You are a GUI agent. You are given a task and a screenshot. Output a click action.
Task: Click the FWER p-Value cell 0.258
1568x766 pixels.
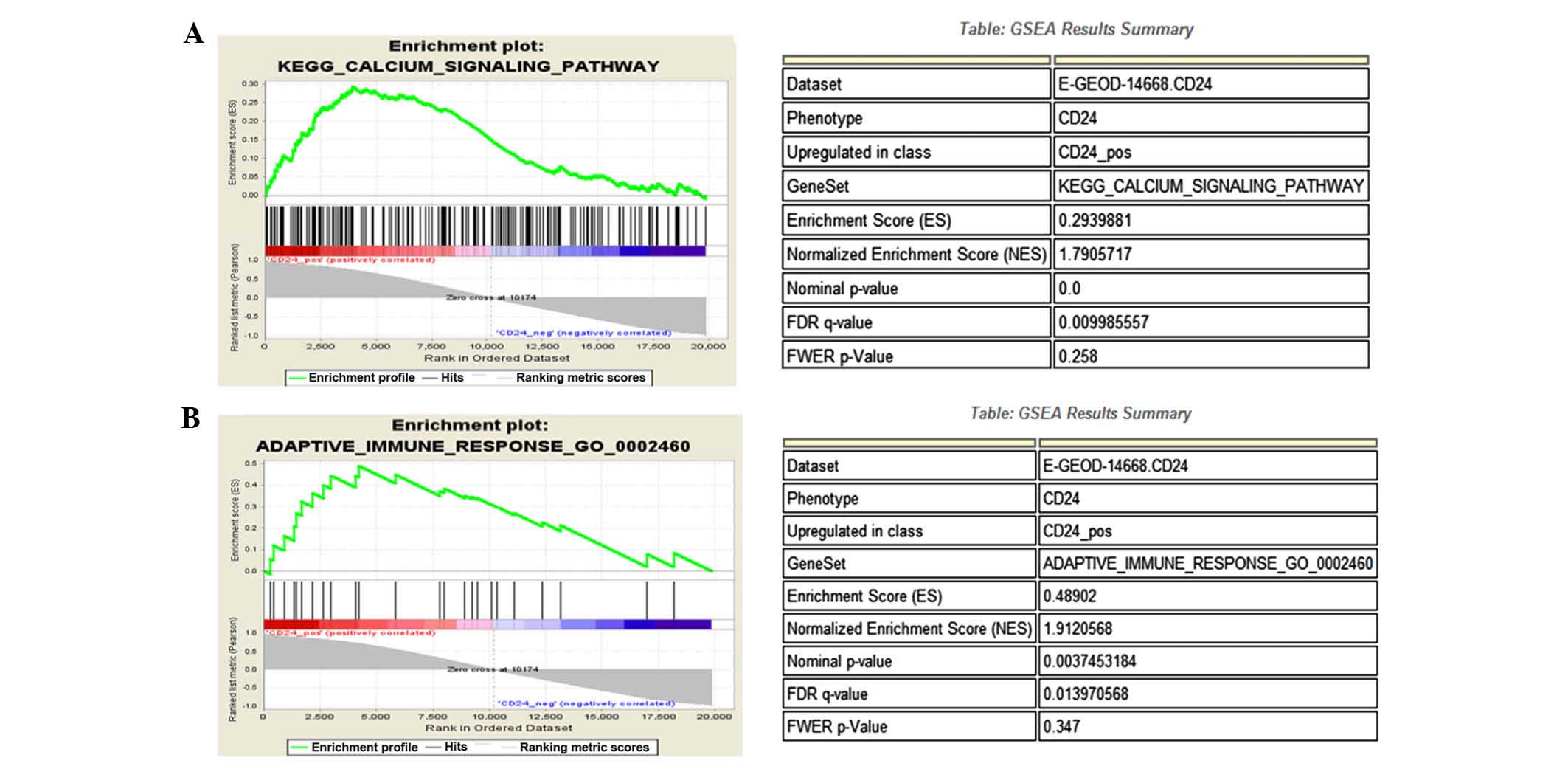point(1078,356)
